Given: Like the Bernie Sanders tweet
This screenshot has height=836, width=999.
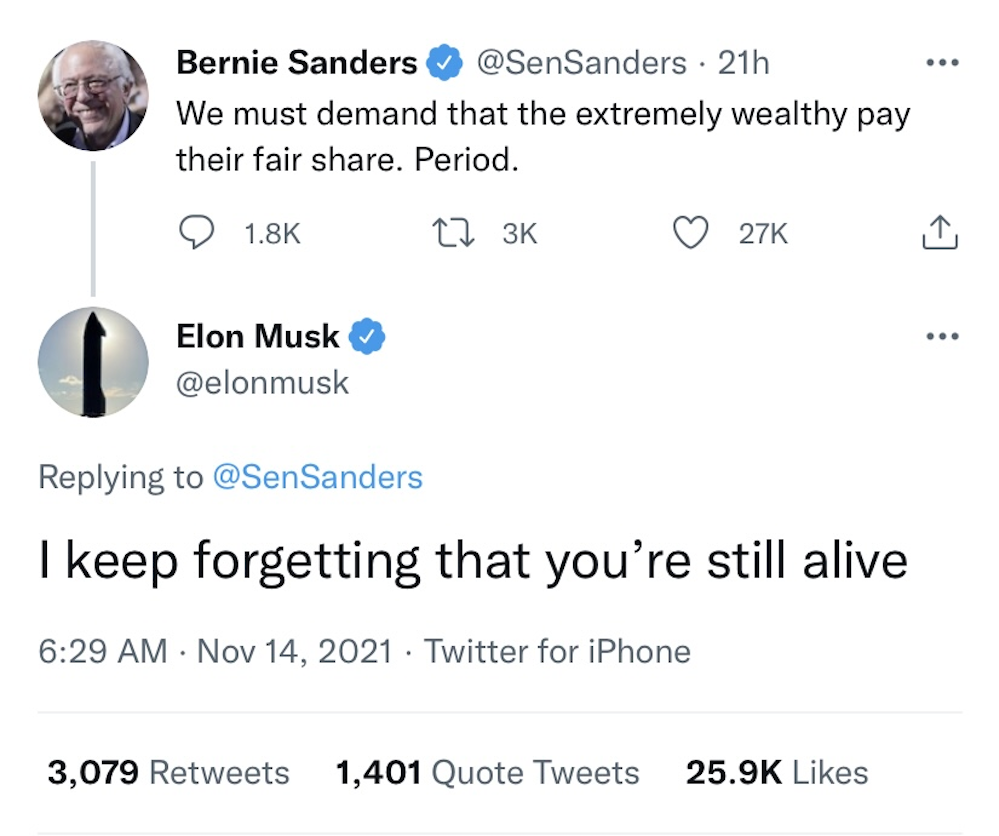Looking at the screenshot, I should click(688, 234).
